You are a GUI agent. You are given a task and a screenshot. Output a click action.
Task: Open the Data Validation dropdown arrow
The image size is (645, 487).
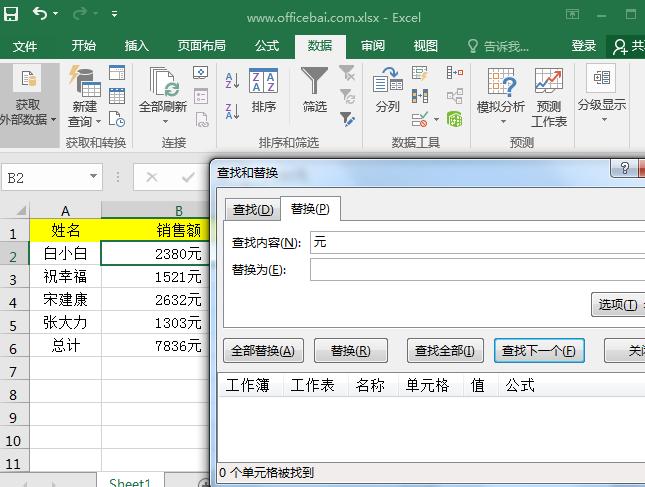click(436, 120)
